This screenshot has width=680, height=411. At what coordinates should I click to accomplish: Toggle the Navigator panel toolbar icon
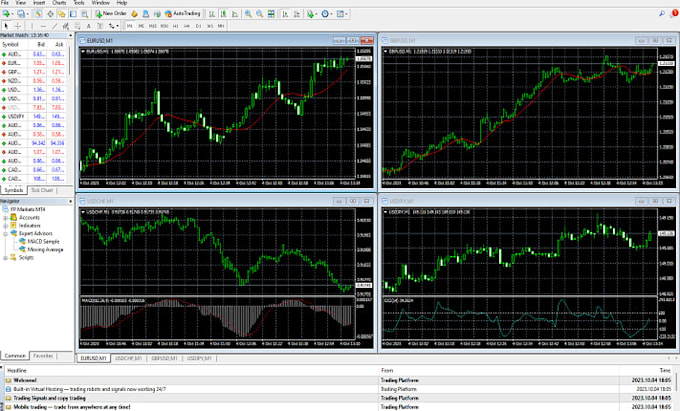tap(61, 14)
